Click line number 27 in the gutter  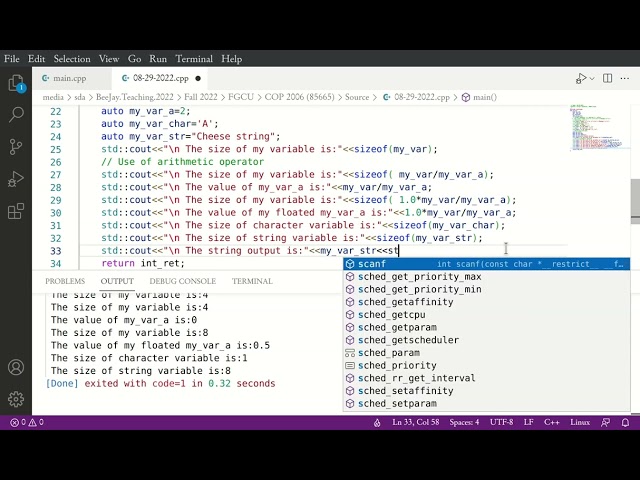click(56, 175)
